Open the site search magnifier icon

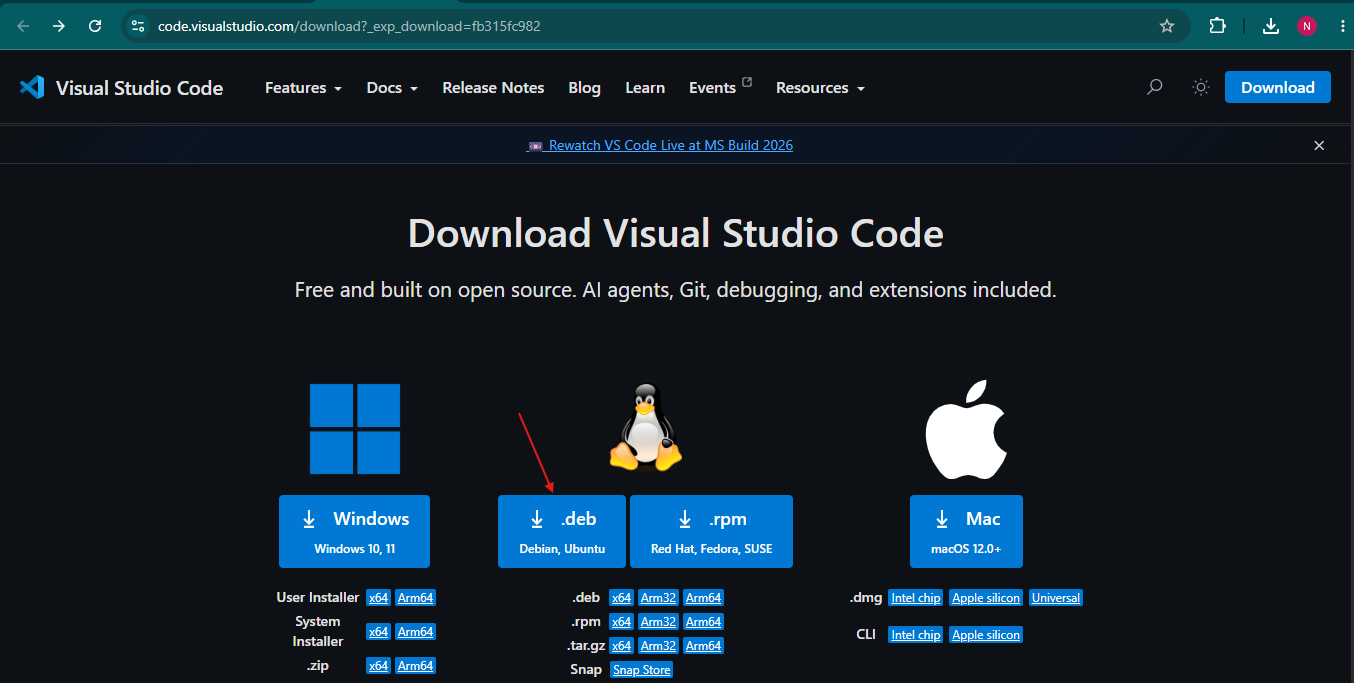(x=1154, y=88)
